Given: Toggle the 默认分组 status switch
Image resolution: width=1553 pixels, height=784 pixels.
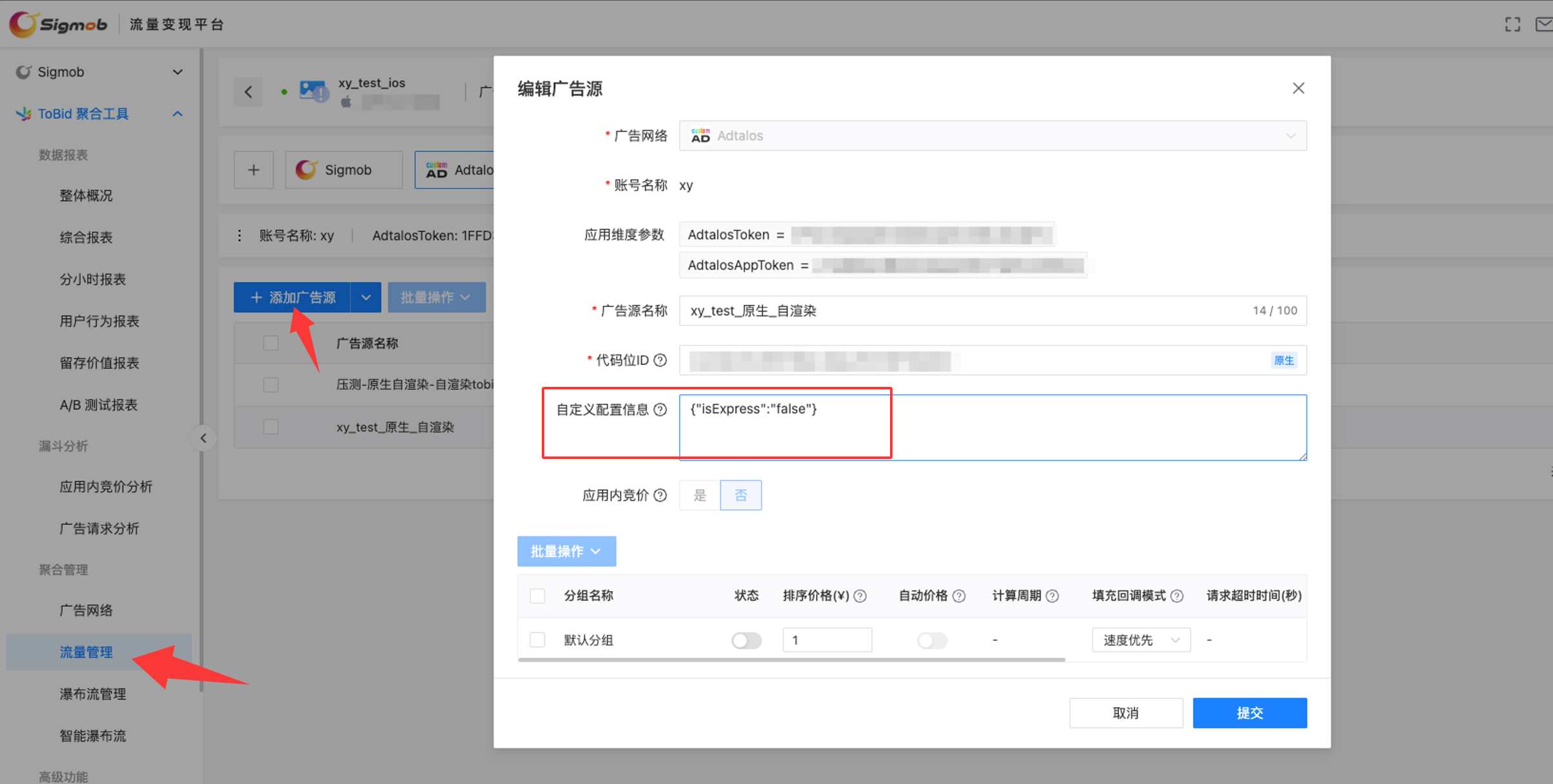Looking at the screenshot, I should pyautogui.click(x=746, y=640).
